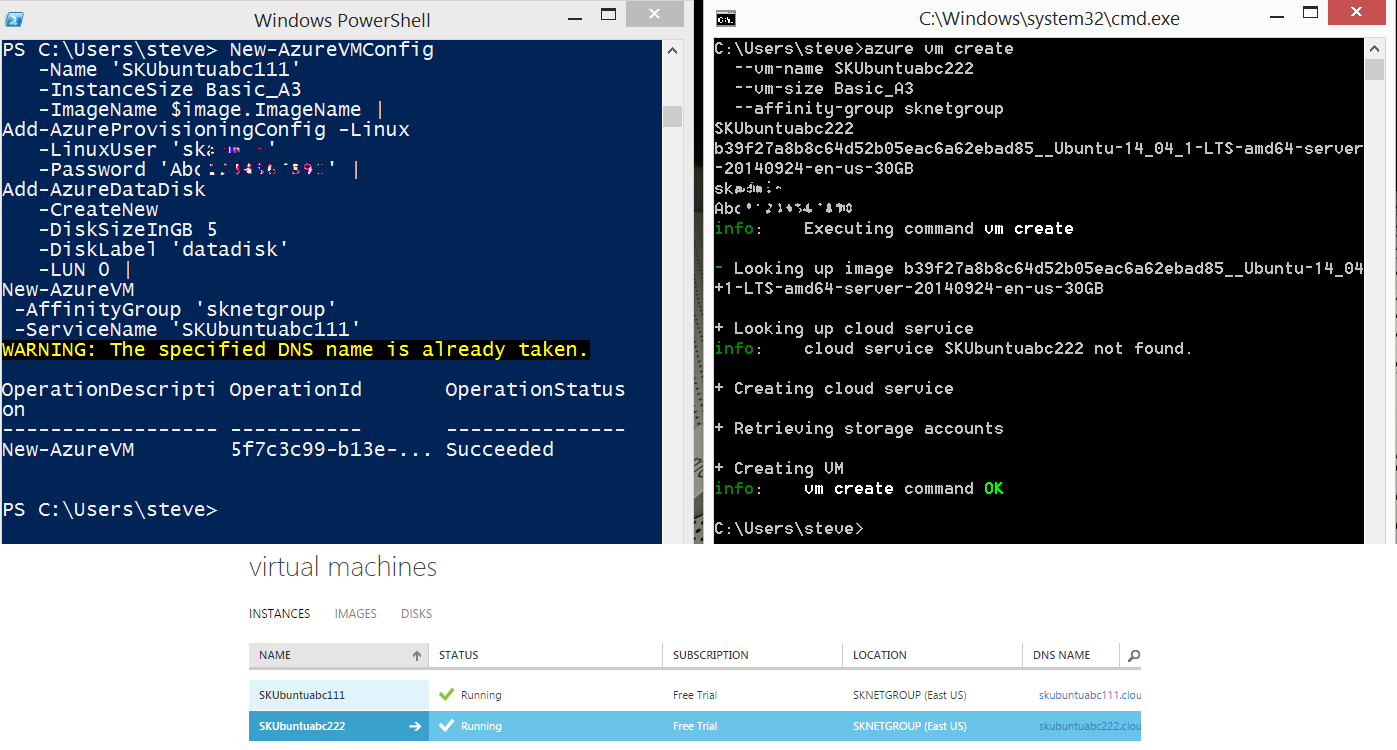Click Free Trial in the SKUbuntuabc111 row
This screenshot has height=750, width=1397.
[695, 695]
